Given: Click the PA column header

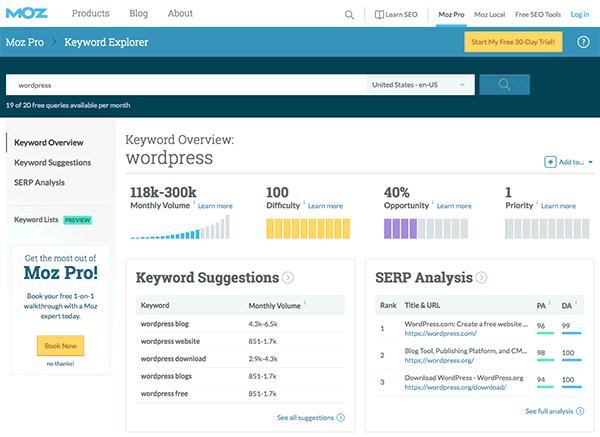Looking at the screenshot, I should pyautogui.click(x=541, y=306).
